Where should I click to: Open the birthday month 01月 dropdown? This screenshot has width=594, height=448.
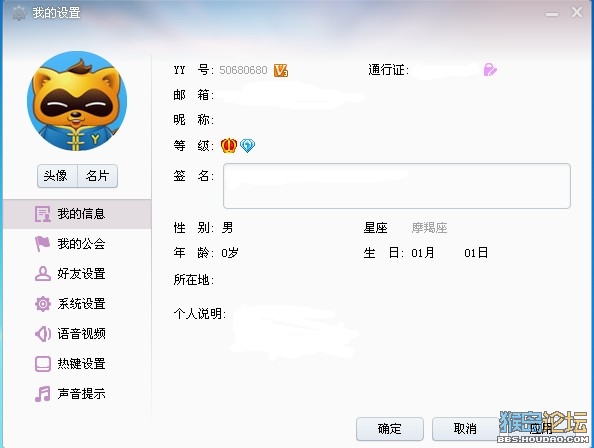point(423,253)
